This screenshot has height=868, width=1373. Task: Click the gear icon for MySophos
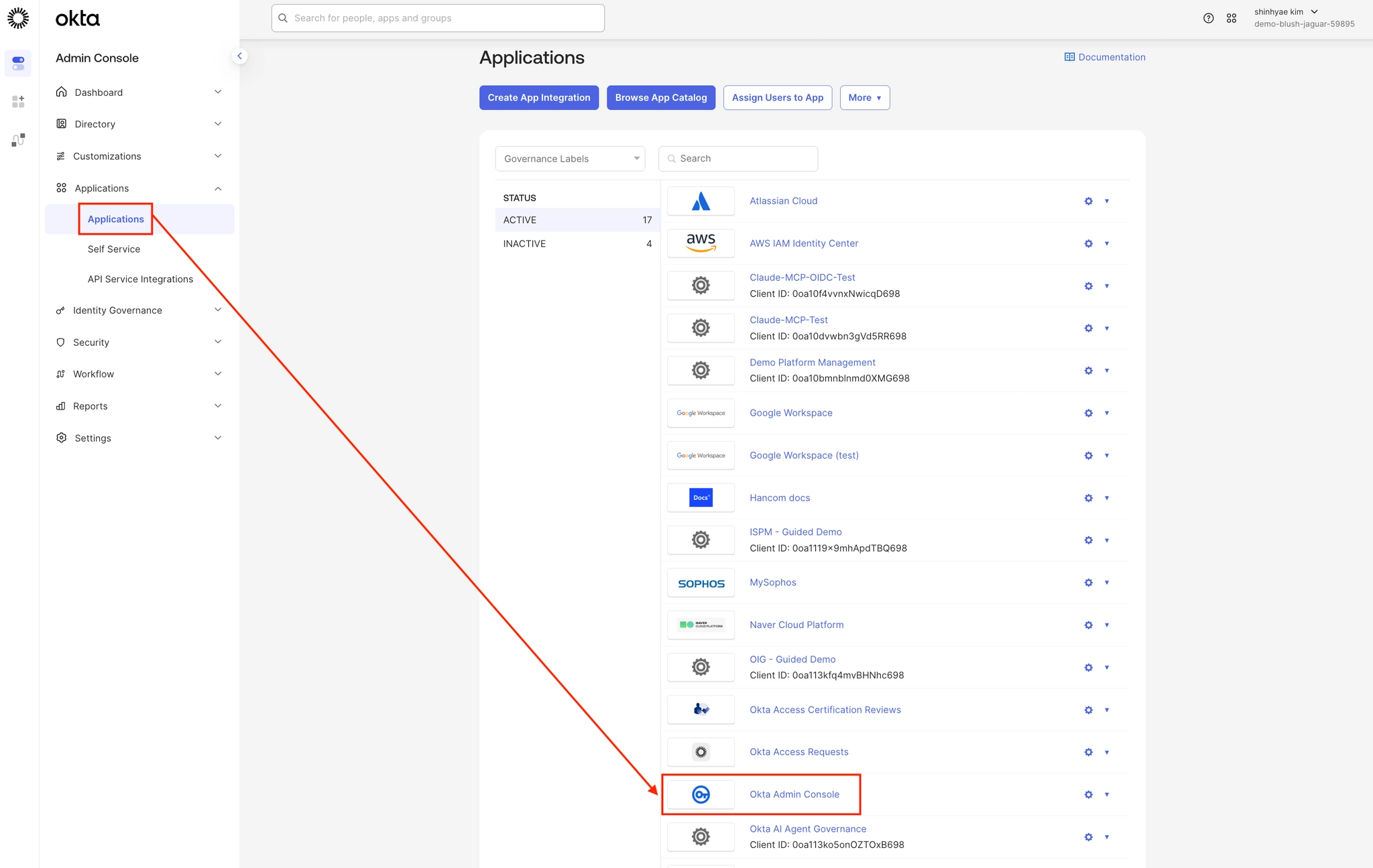point(1088,582)
